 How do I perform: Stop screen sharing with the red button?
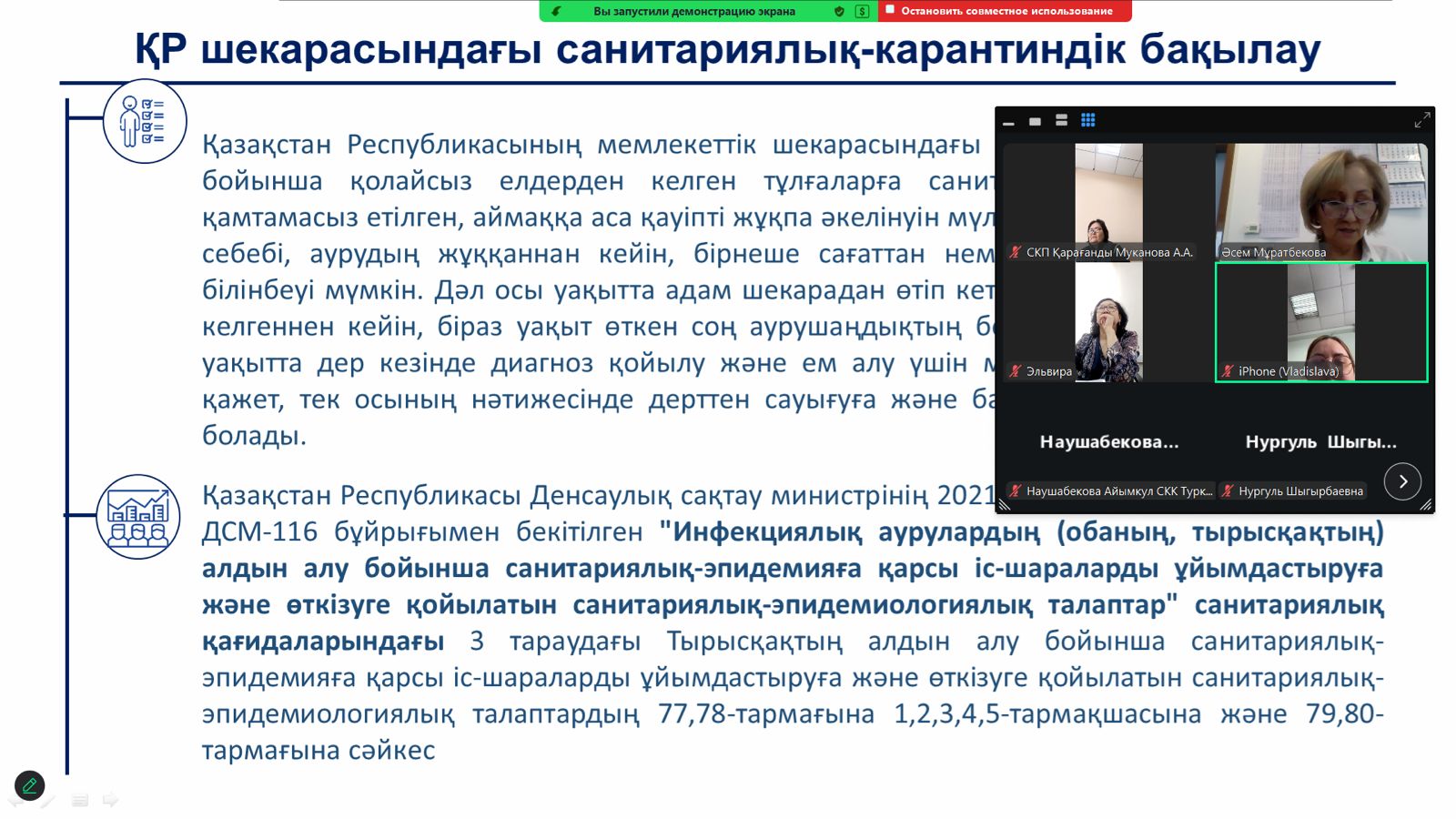(1006, 11)
